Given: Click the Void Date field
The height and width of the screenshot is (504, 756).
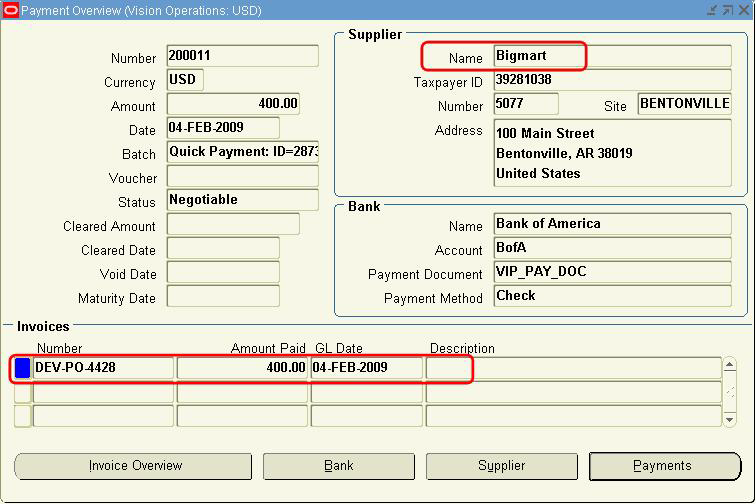Looking at the screenshot, I should point(223,272).
